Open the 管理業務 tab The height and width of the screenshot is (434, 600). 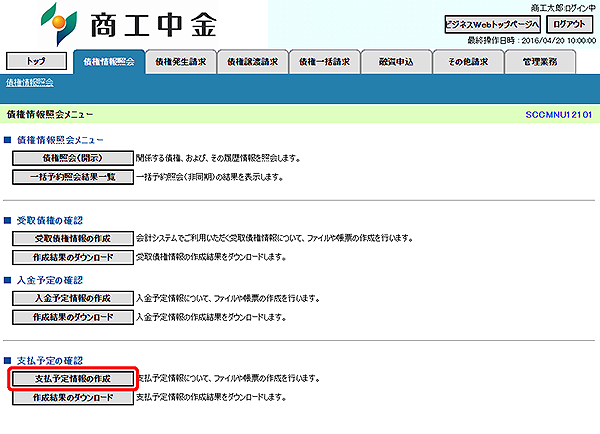coord(540,62)
